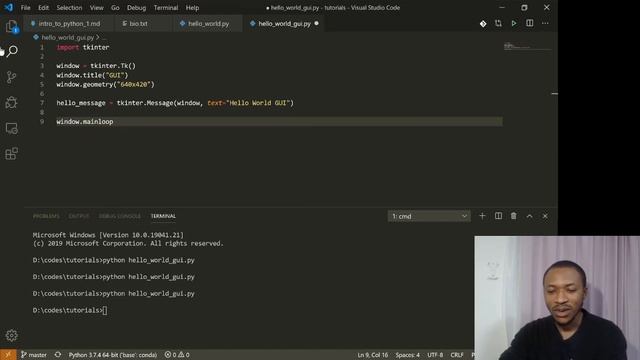Click the diamond-shaped editor toolbar icon
Image resolution: width=640 pixels, height=360 pixels.
[483, 24]
